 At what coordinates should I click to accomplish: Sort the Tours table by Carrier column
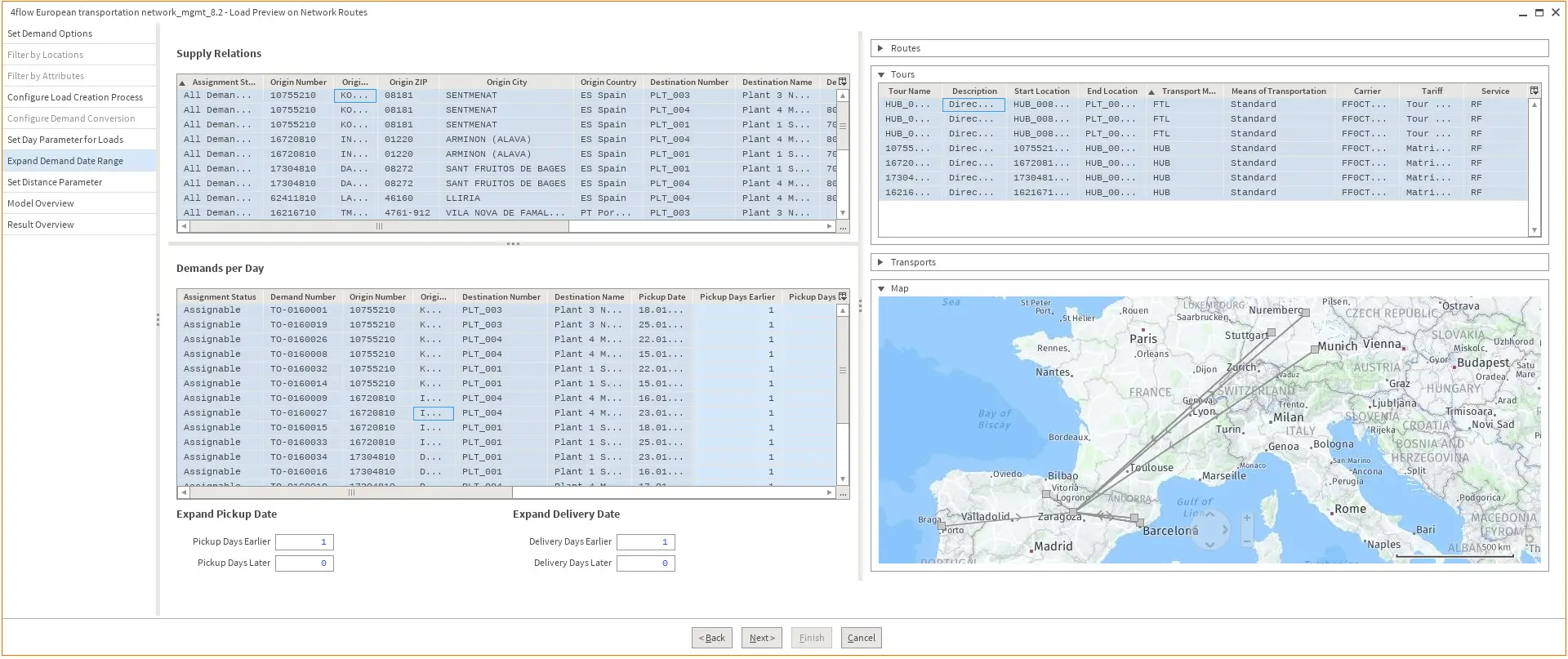[1366, 91]
